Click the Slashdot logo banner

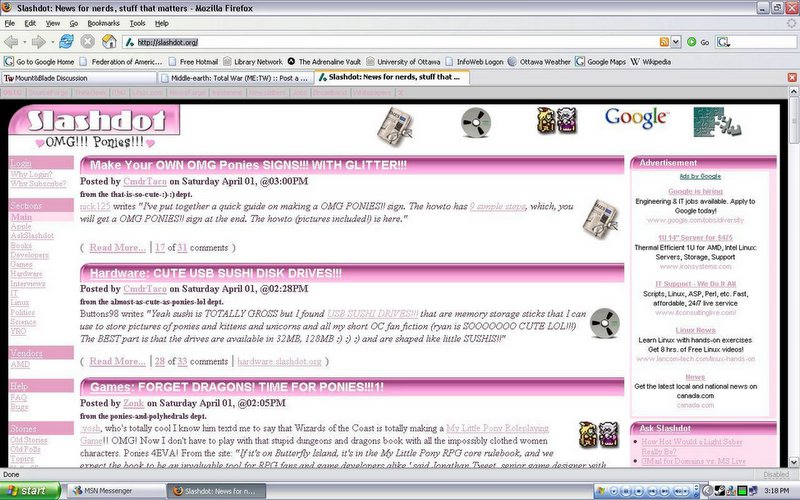coord(94,120)
